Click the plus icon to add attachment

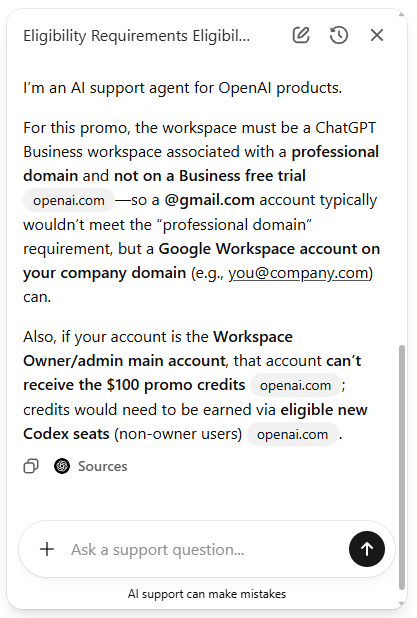click(47, 549)
